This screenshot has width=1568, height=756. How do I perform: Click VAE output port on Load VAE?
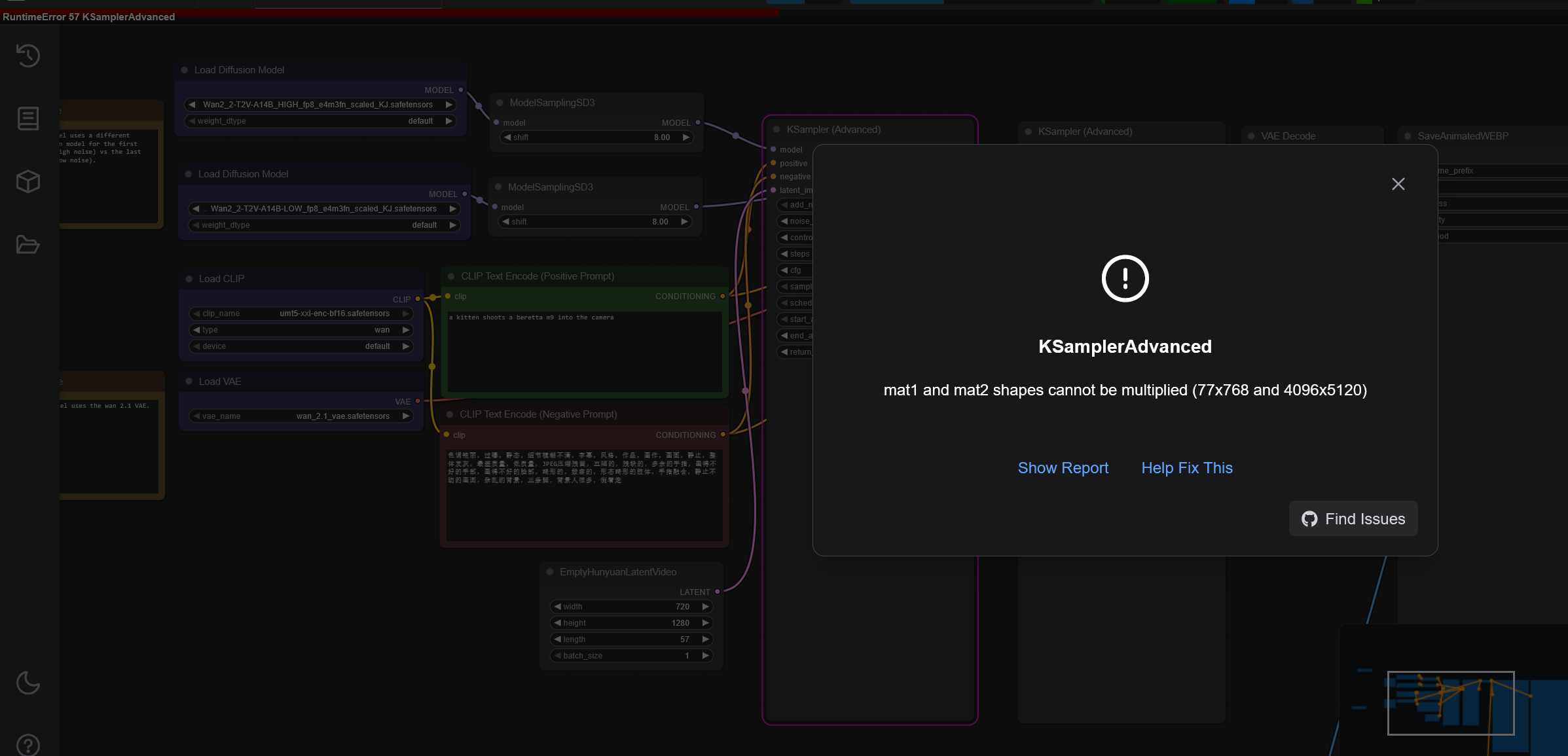[x=418, y=401]
